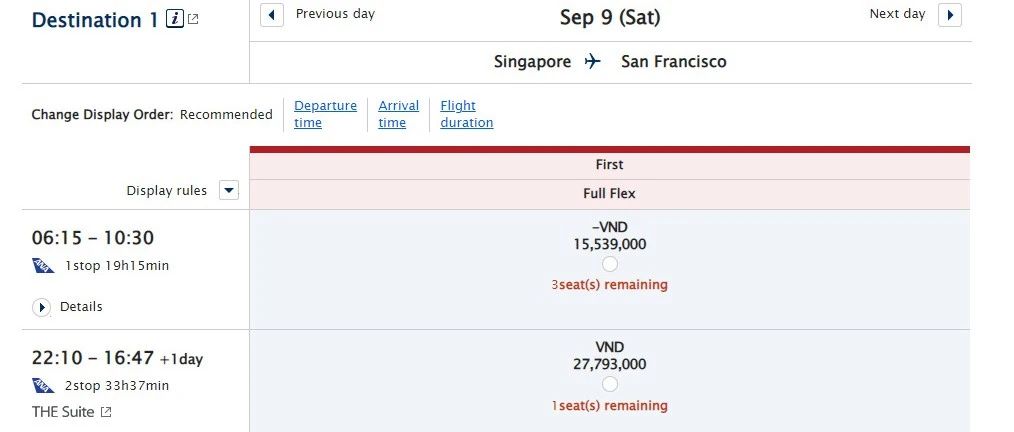The height and width of the screenshot is (432, 1014).
Task: Click the First class column header
Action: [609, 165]
